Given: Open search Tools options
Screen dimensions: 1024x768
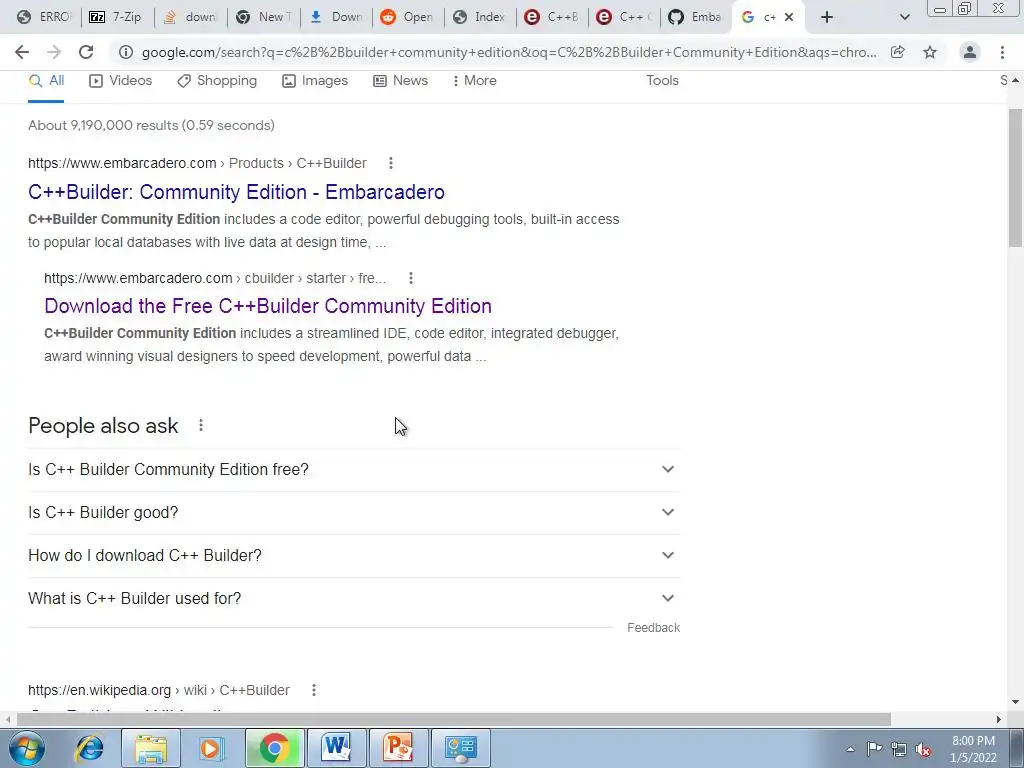Looking at the screenshot, I should [x=662, y=81].
